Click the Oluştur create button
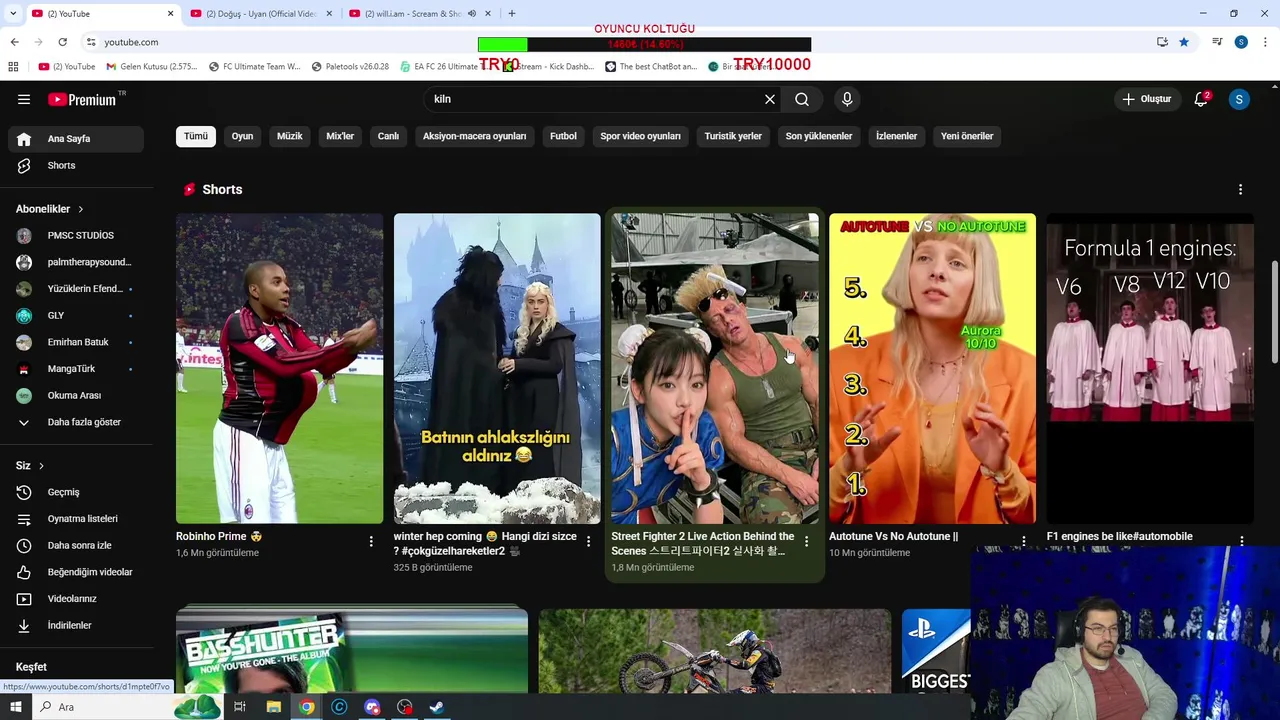The width and height of the screenshot is (1280, 720). 1146,99
